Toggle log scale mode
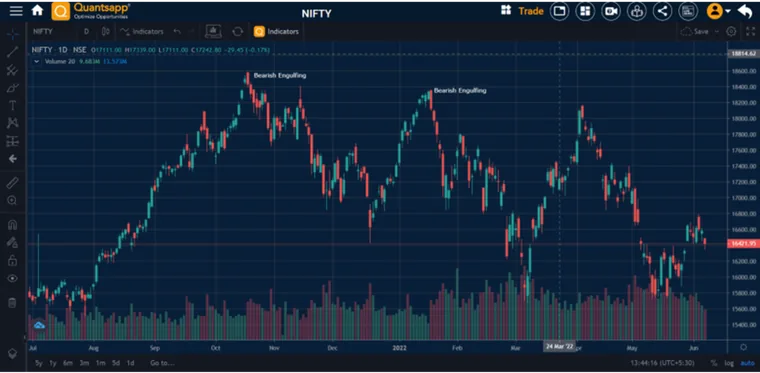This screenshot has height=373, width=760. tap(728, 363)
